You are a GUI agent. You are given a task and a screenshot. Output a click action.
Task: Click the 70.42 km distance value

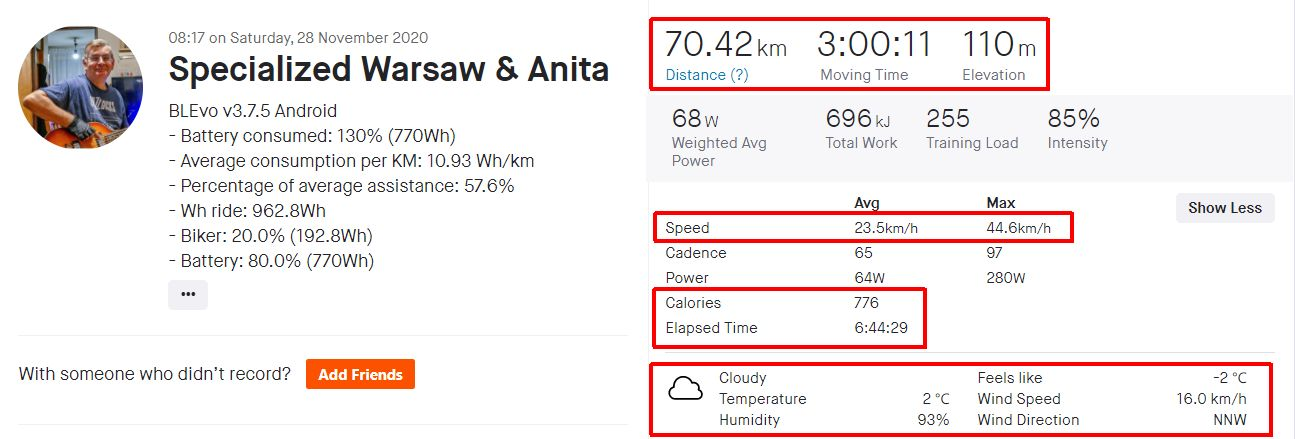pos(725,45)
